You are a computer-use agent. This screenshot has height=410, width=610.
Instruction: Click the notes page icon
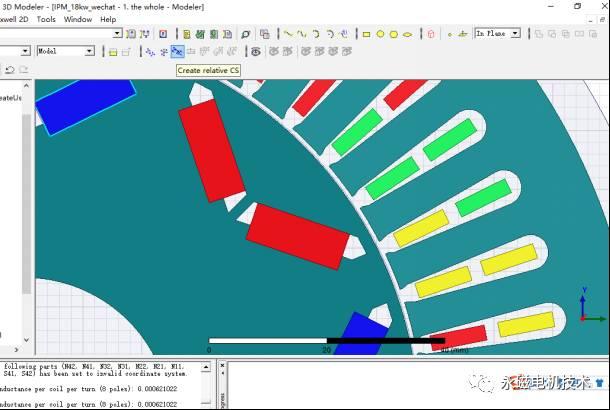pyautogui.click(x=228, y=34)
